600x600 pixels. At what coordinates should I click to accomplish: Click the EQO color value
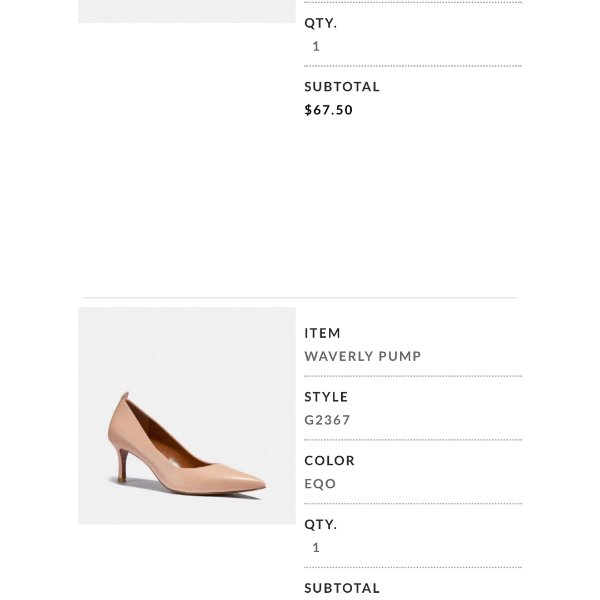point(320,484)
